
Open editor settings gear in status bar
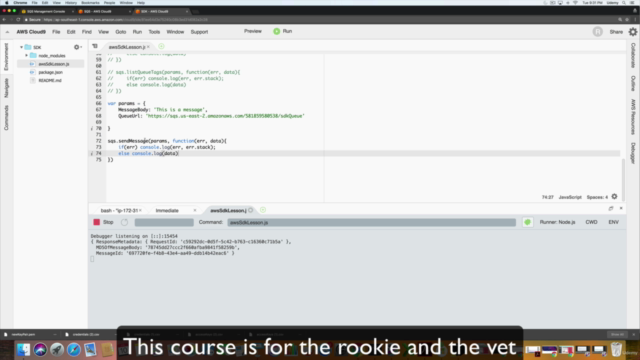click(614, 197)
